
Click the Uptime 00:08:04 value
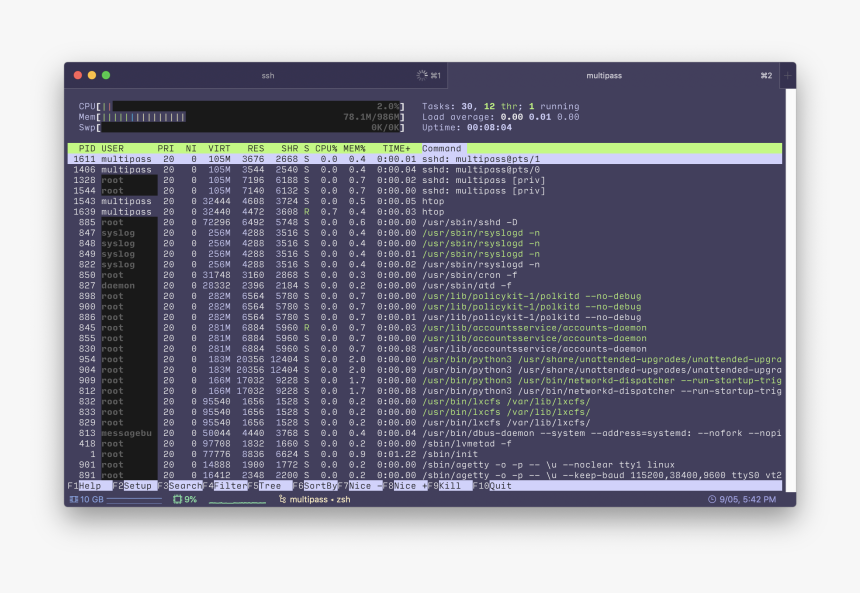point(489,127)
